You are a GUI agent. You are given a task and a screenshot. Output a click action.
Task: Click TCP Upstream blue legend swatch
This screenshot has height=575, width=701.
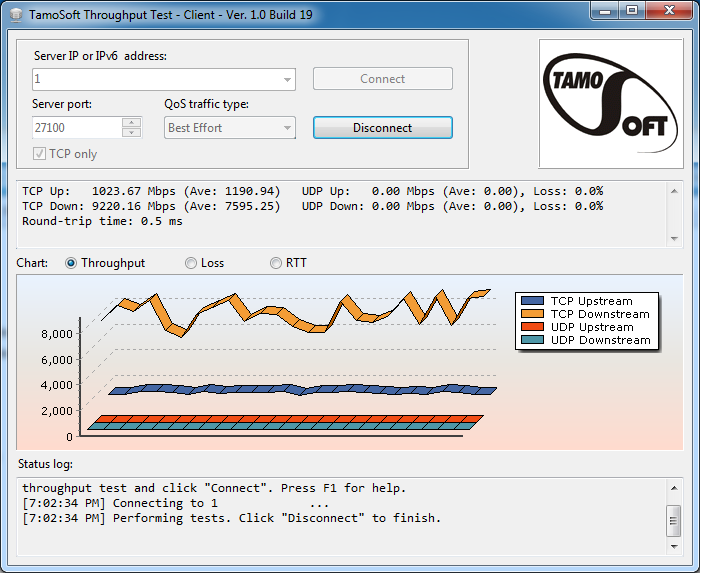[x=532, y=301]
